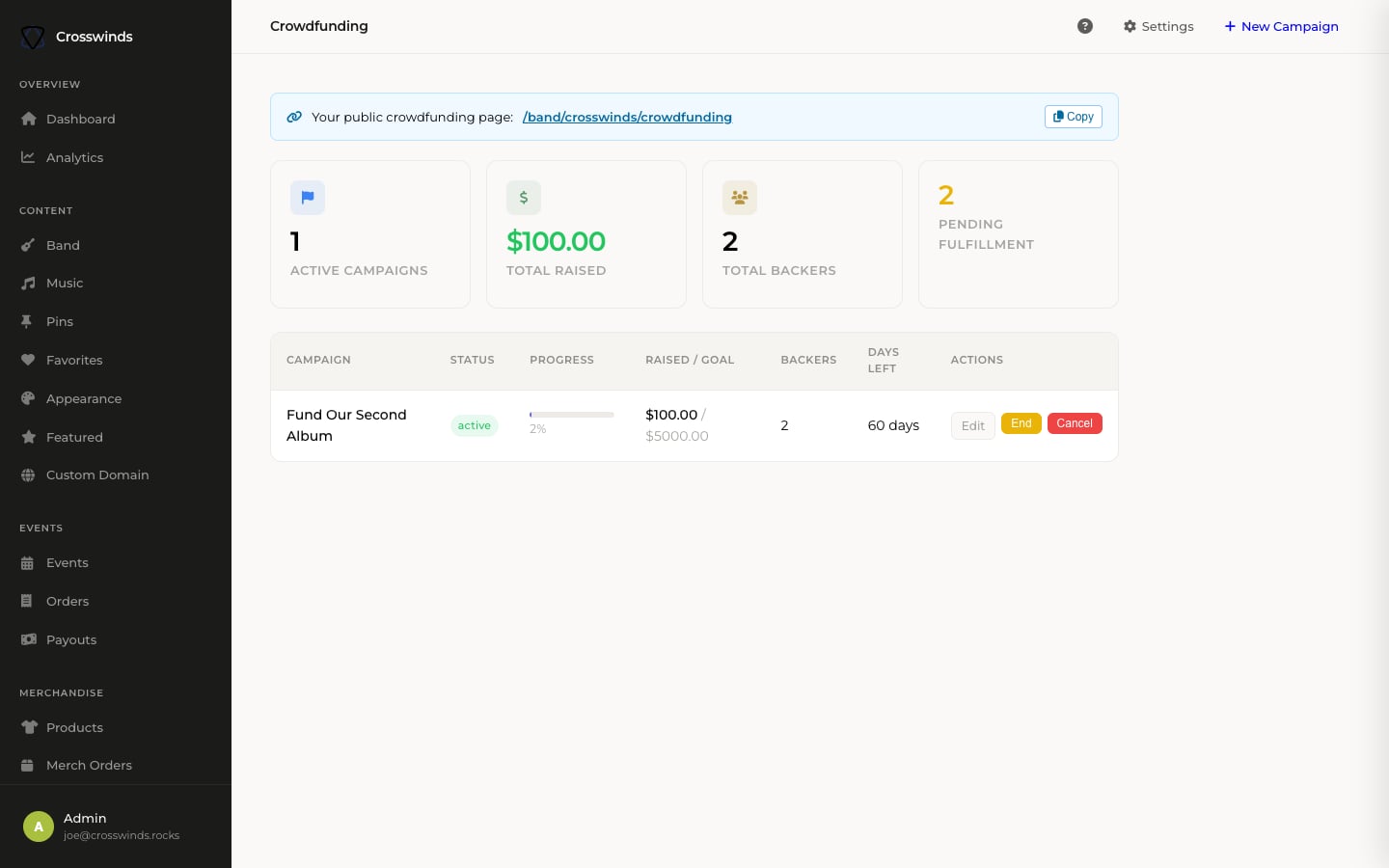Go to Featured section
This screenshot has height=868, width=1389.
(116, 437)
